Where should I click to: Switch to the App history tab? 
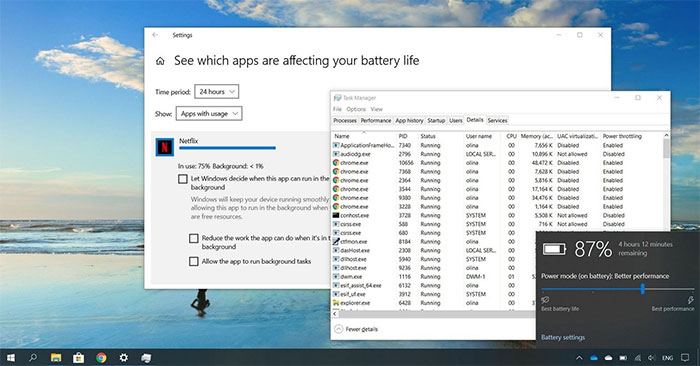(409, 121)
